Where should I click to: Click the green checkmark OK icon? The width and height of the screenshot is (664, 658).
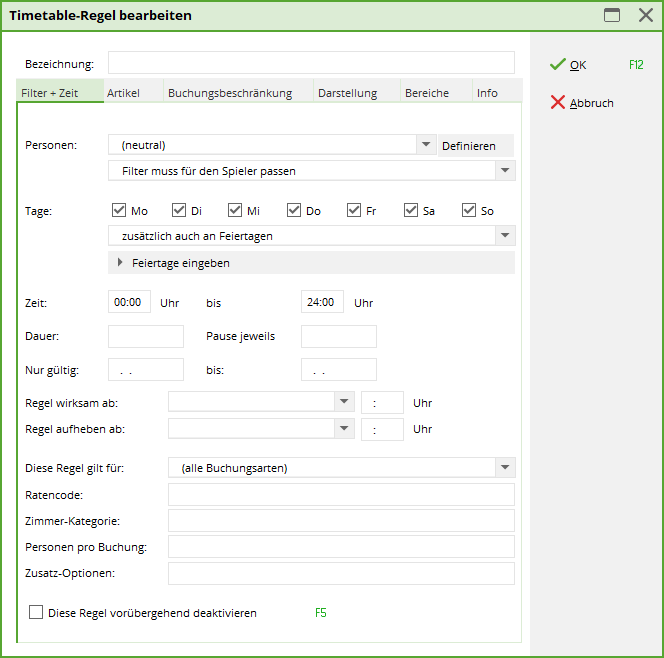coord(558,65)
